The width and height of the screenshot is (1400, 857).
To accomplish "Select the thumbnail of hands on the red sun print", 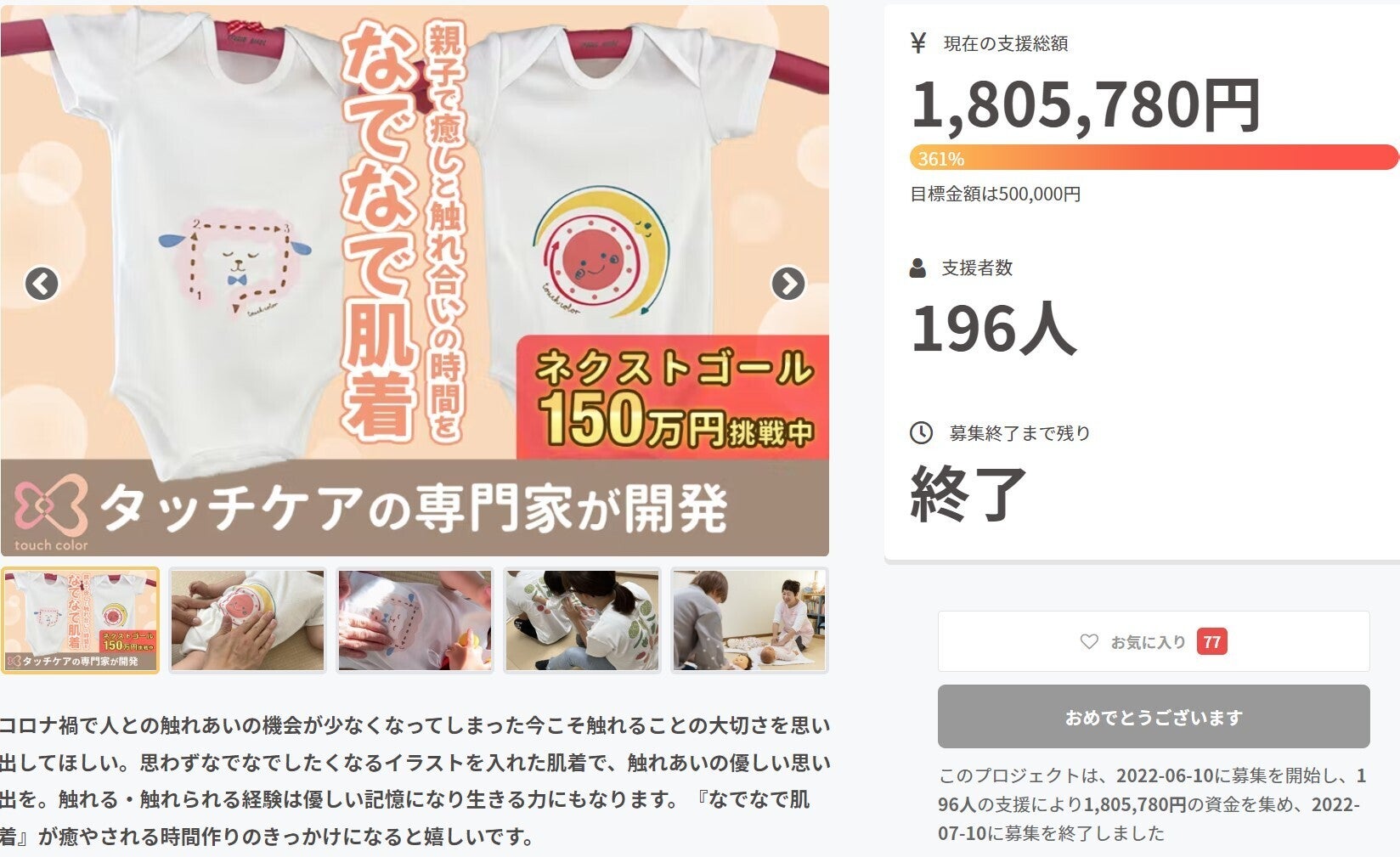I will click(x=247, y=621).
